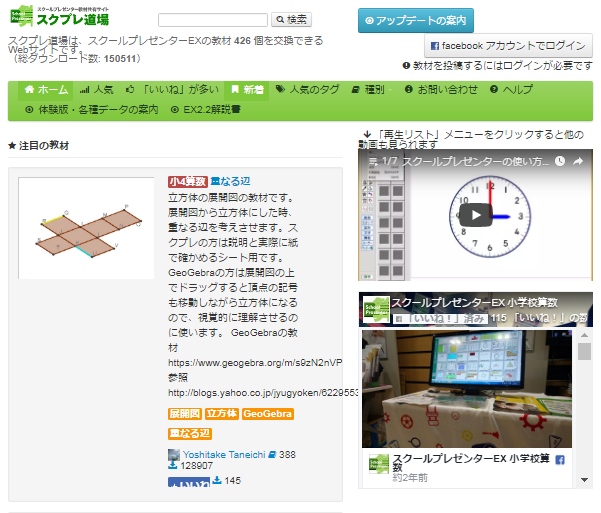
Task: Click the watch later clock icon
Action: (560, 161)
